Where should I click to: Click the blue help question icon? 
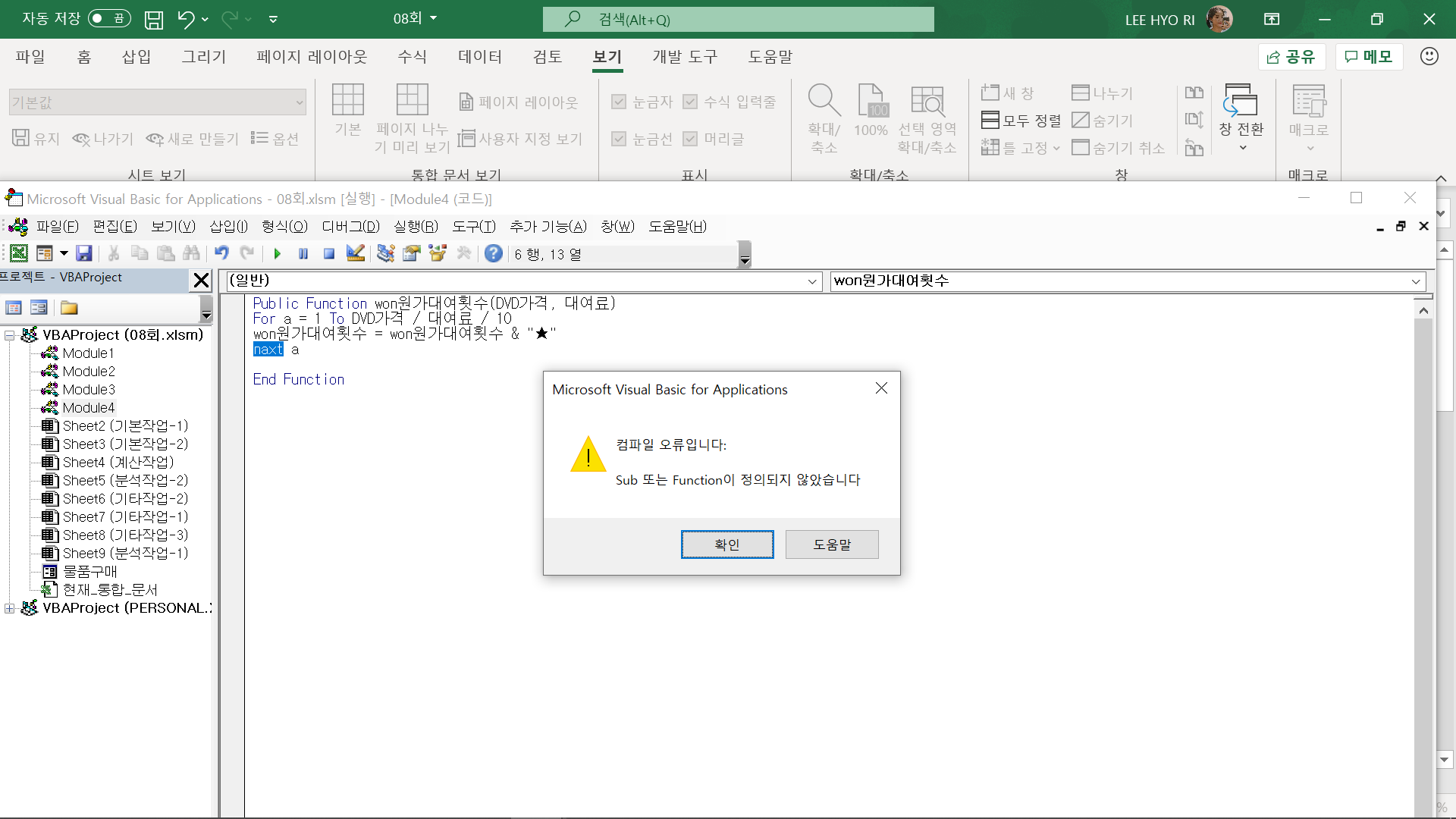pyautogui.click(x=493, y=253)
